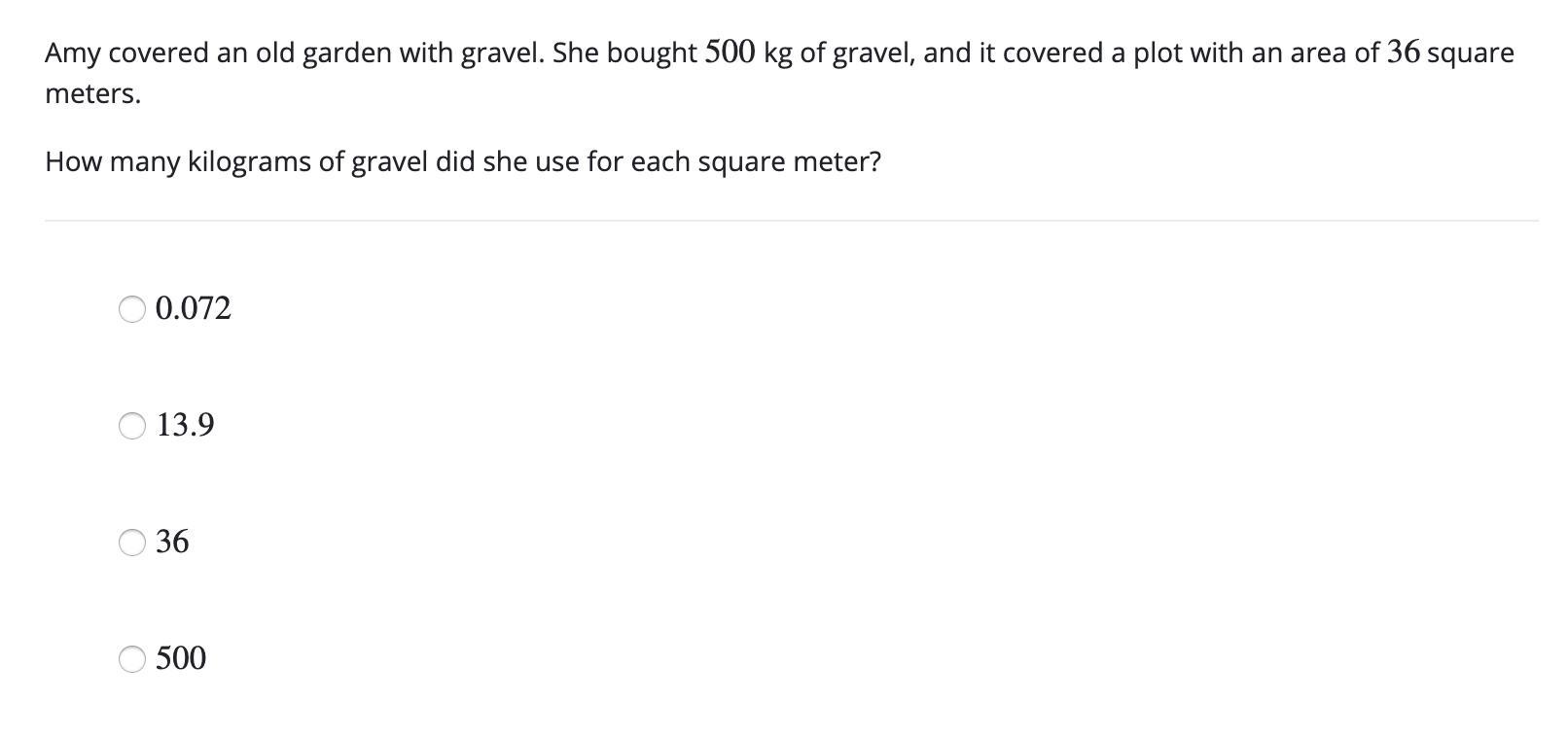Click the answer label 36 beside radio
Viewport: 1568px width, 737px height.
[x=173, y=542]
